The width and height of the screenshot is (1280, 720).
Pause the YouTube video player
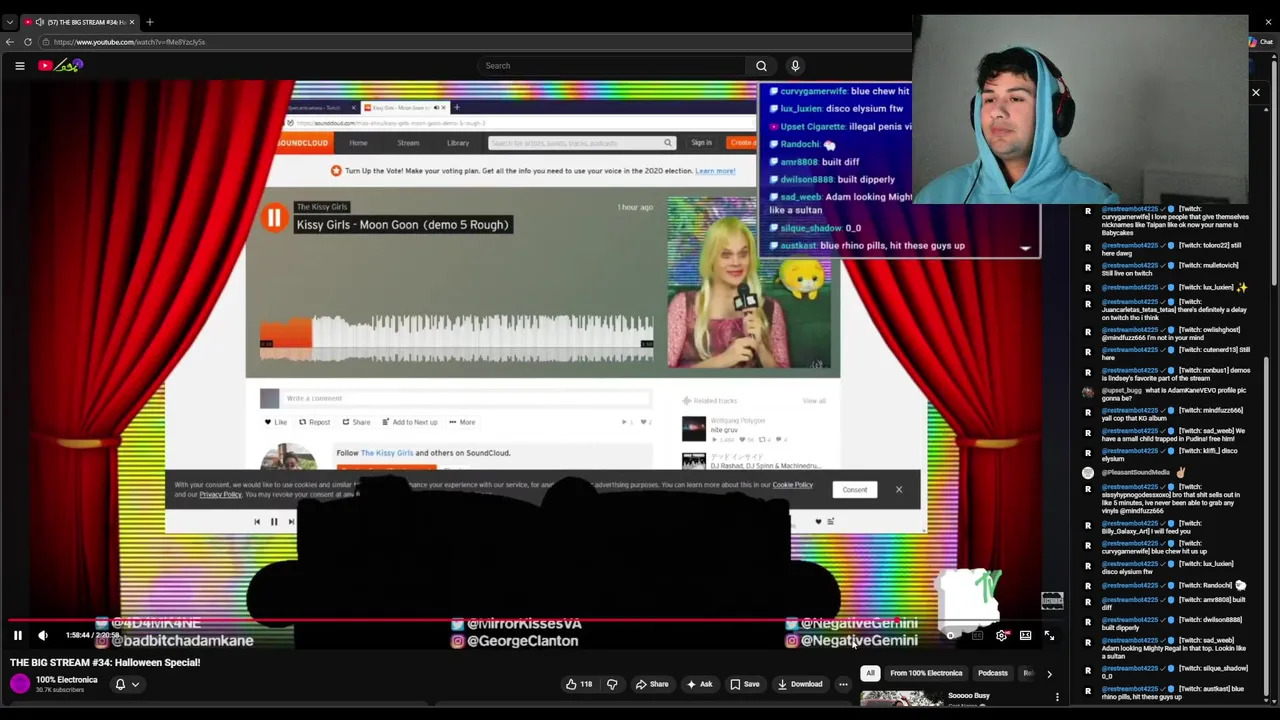17,635
